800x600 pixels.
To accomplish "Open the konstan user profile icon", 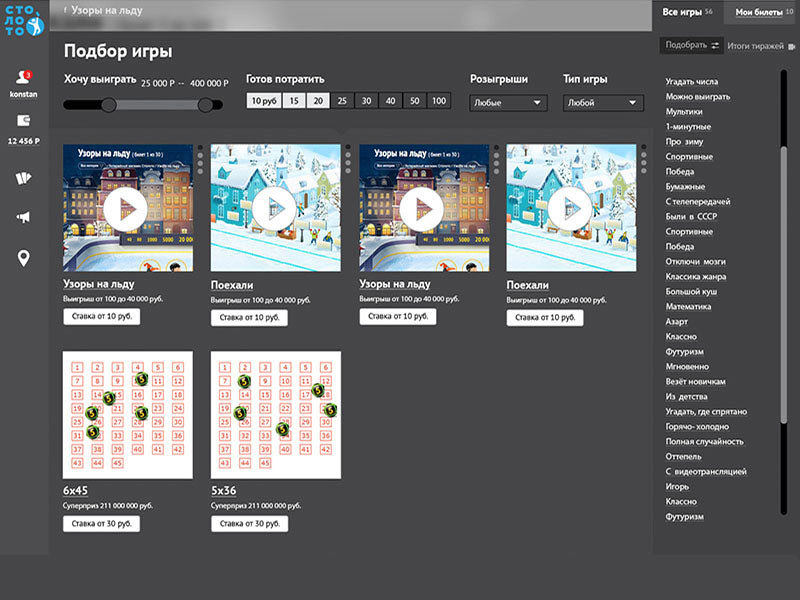I will click(x=24, y=78).
